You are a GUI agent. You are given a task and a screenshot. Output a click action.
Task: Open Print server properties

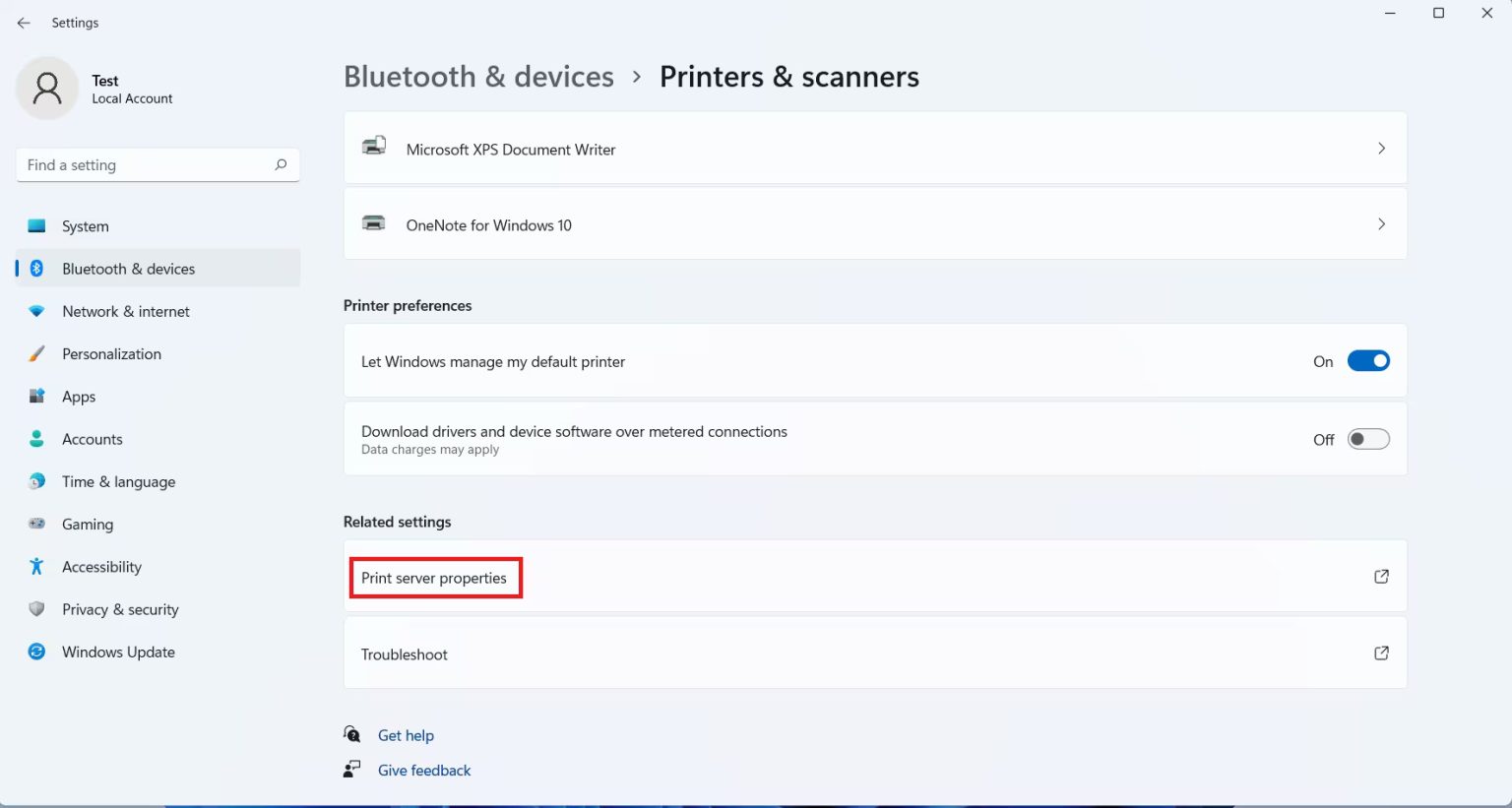(434, 578)
